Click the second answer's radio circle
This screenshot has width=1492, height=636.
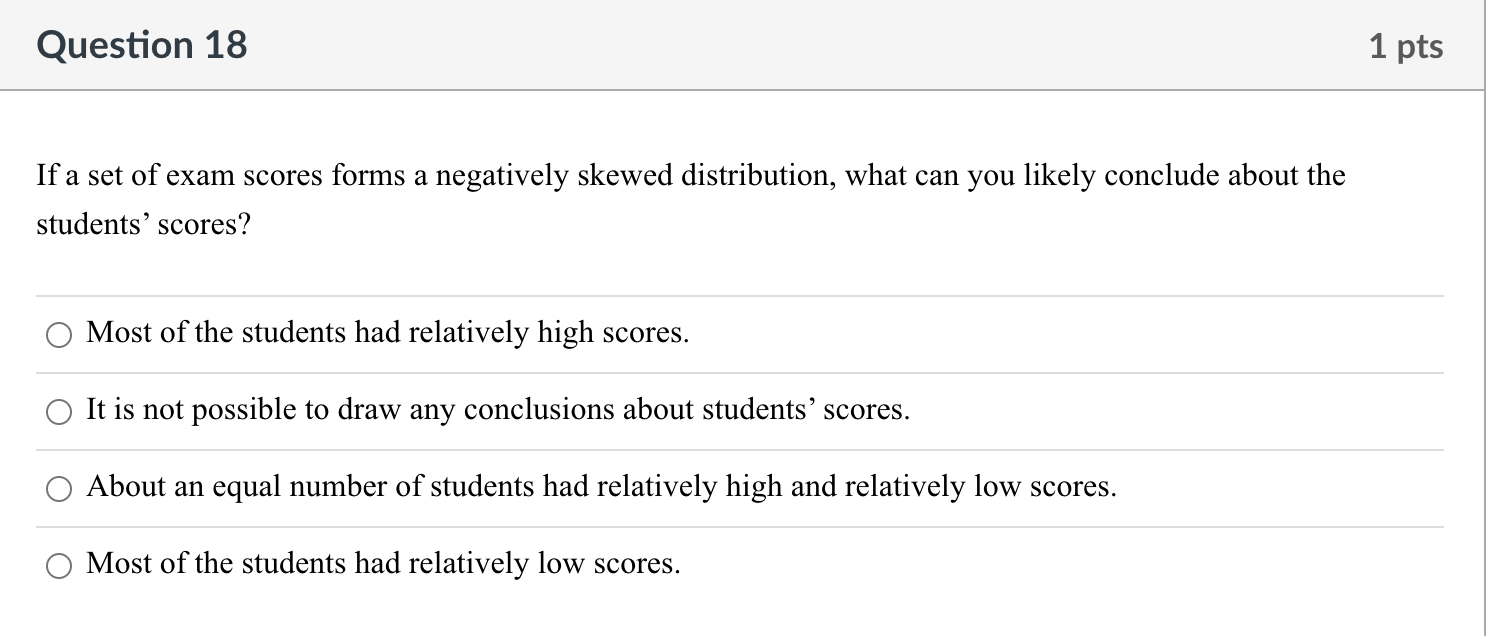coord(58,411)
